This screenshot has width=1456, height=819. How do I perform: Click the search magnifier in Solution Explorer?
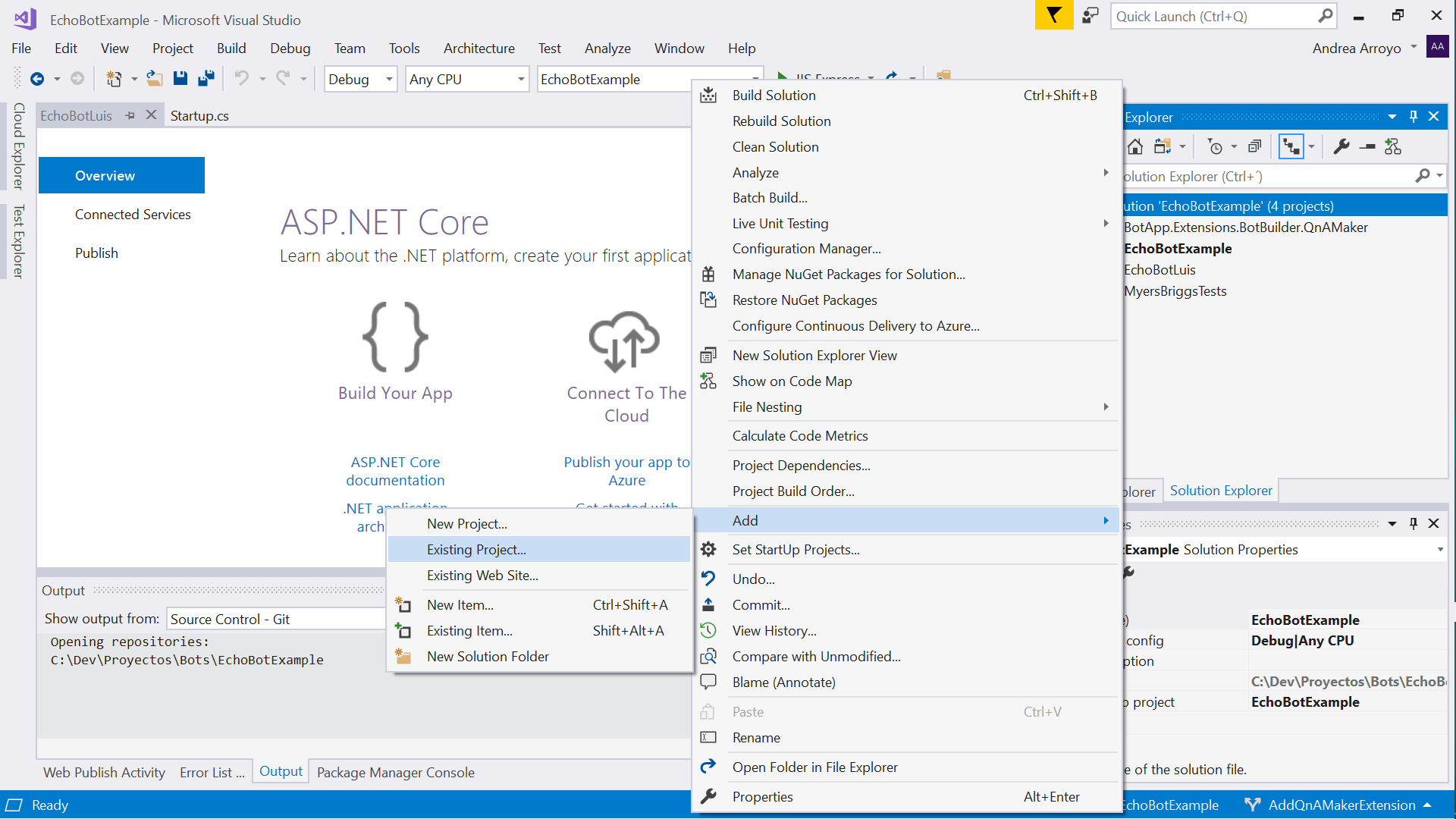point(1423,176)
